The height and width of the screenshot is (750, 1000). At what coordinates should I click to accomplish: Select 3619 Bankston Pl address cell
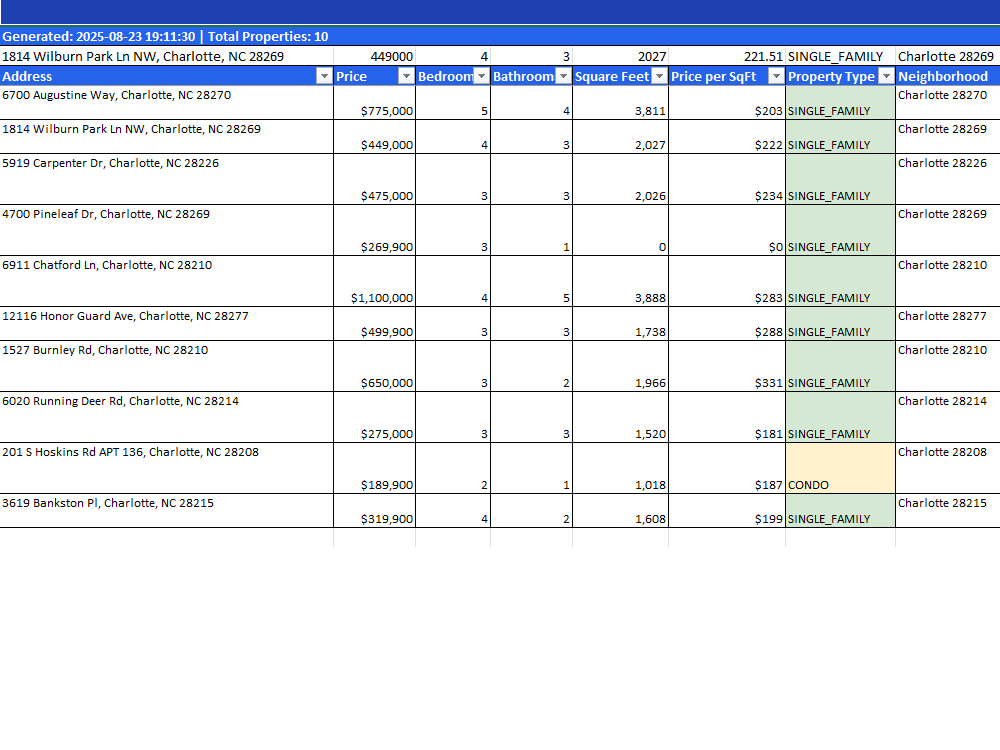166,511
